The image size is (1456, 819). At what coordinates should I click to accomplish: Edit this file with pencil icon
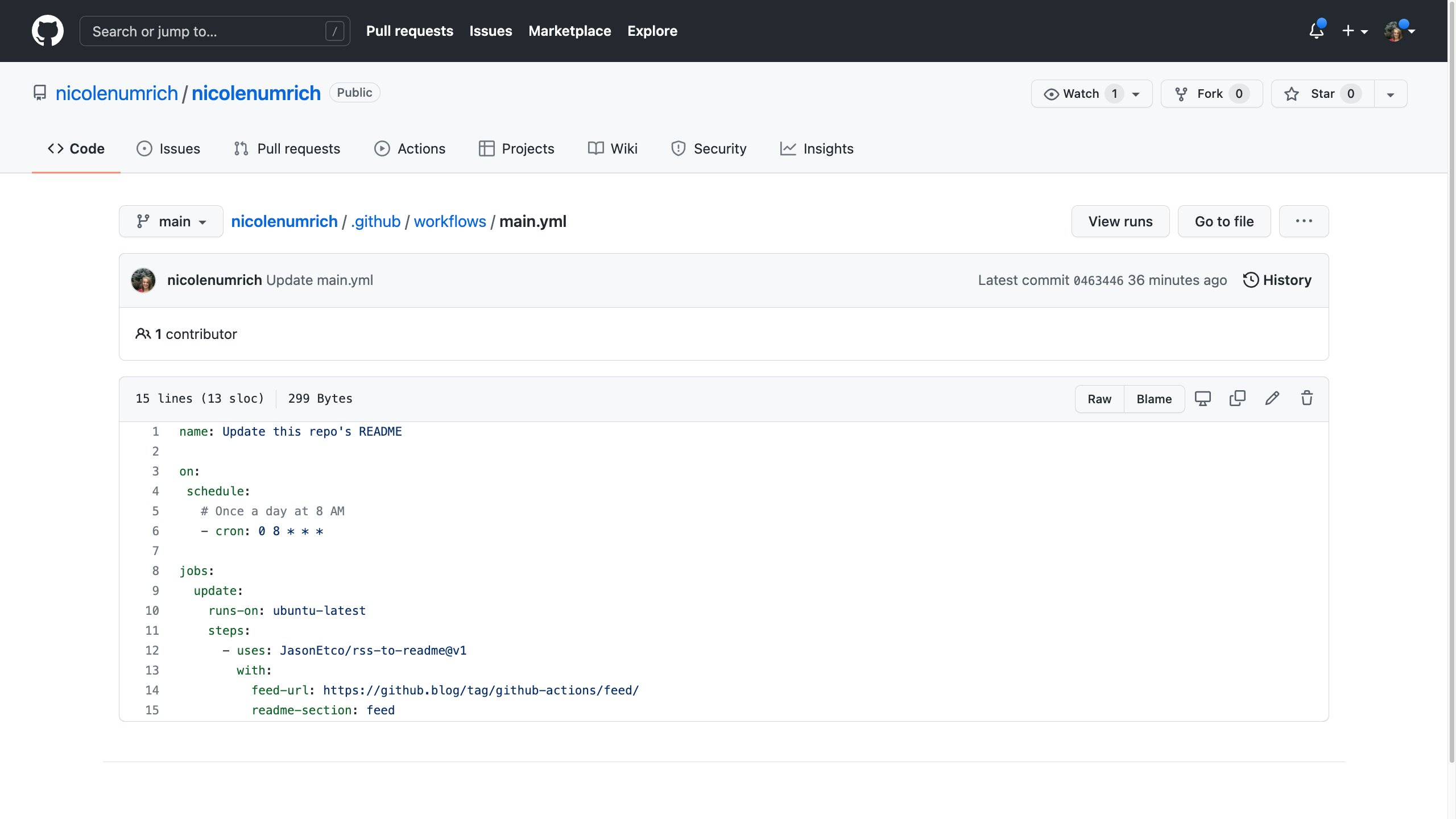(x=1272, y=398)
